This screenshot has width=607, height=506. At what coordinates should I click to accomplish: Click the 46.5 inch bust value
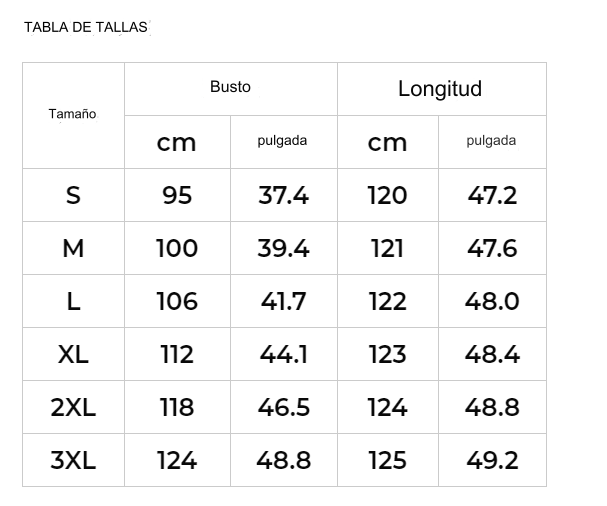tap(283, 407)
